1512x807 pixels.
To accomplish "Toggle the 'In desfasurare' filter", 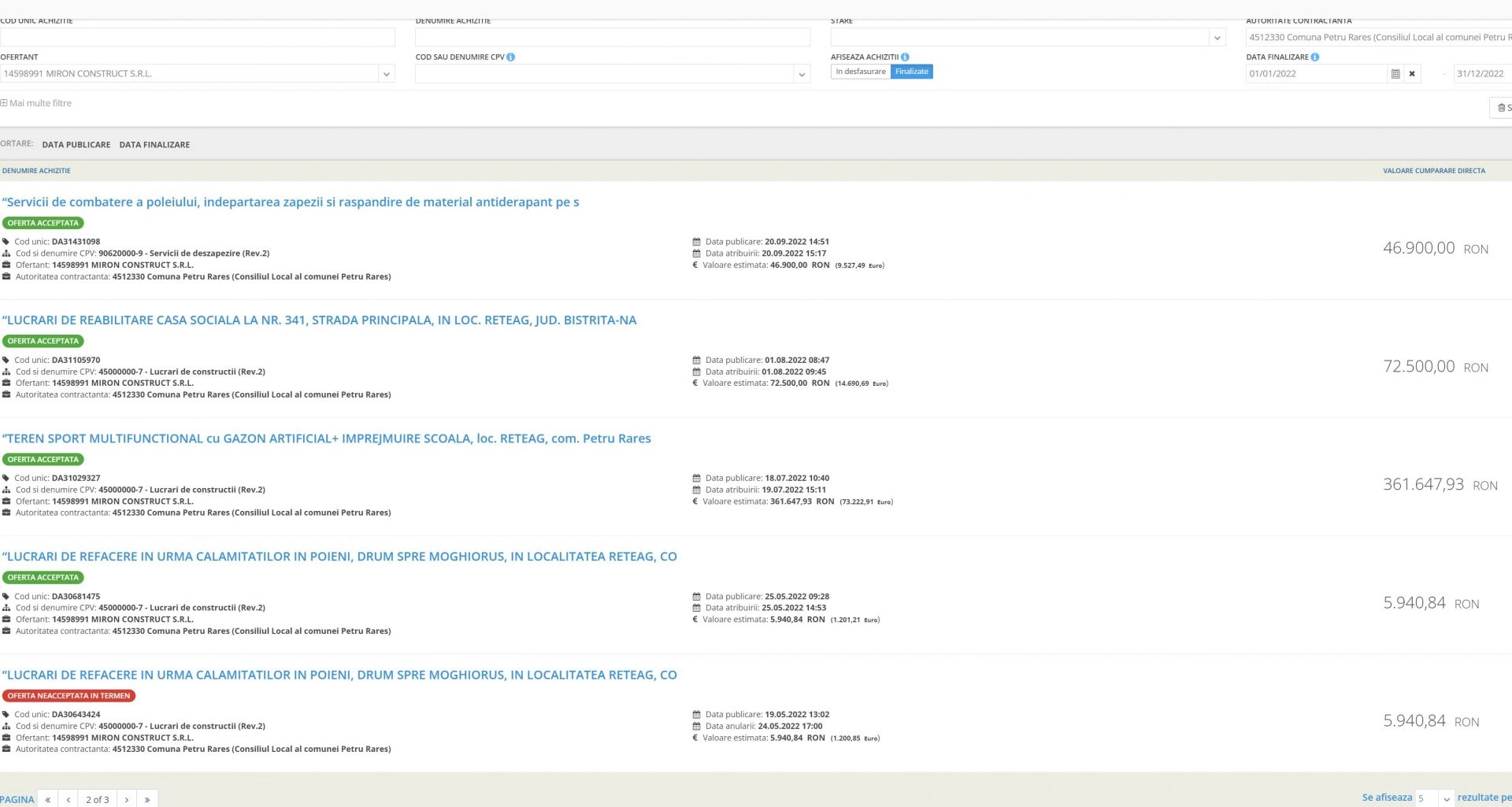I will pyautogui.click(x=860, y=72).
